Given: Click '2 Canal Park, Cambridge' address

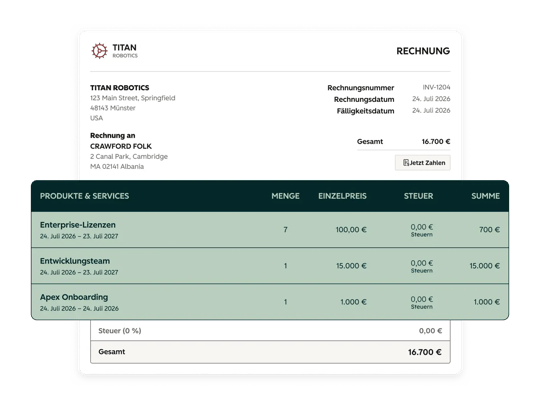Looking at the screenshot, I should coord(129,156).
